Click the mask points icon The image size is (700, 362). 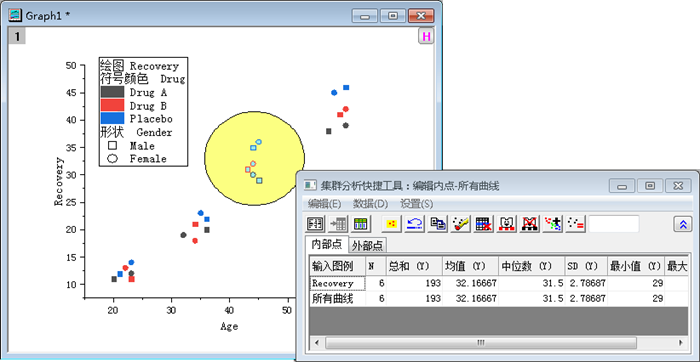(507, 224)
